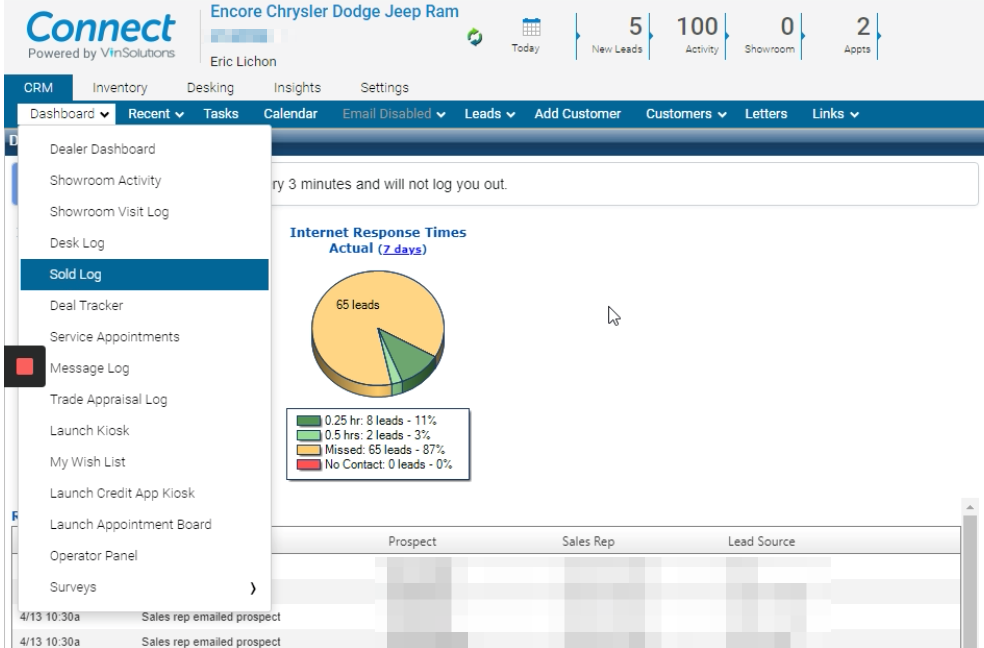
Task: Open My Wish List entry
Action: (x=144, y=462)
